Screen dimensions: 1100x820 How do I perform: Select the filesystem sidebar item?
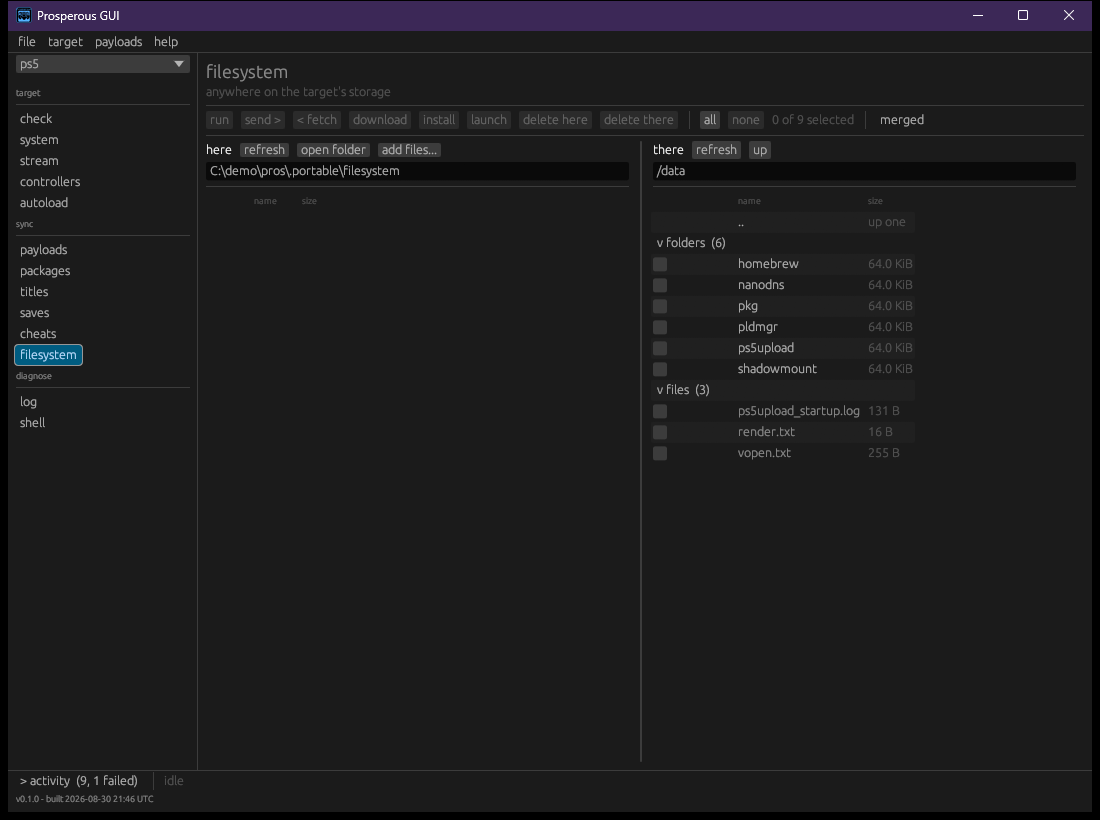click(x=48, y=355)
